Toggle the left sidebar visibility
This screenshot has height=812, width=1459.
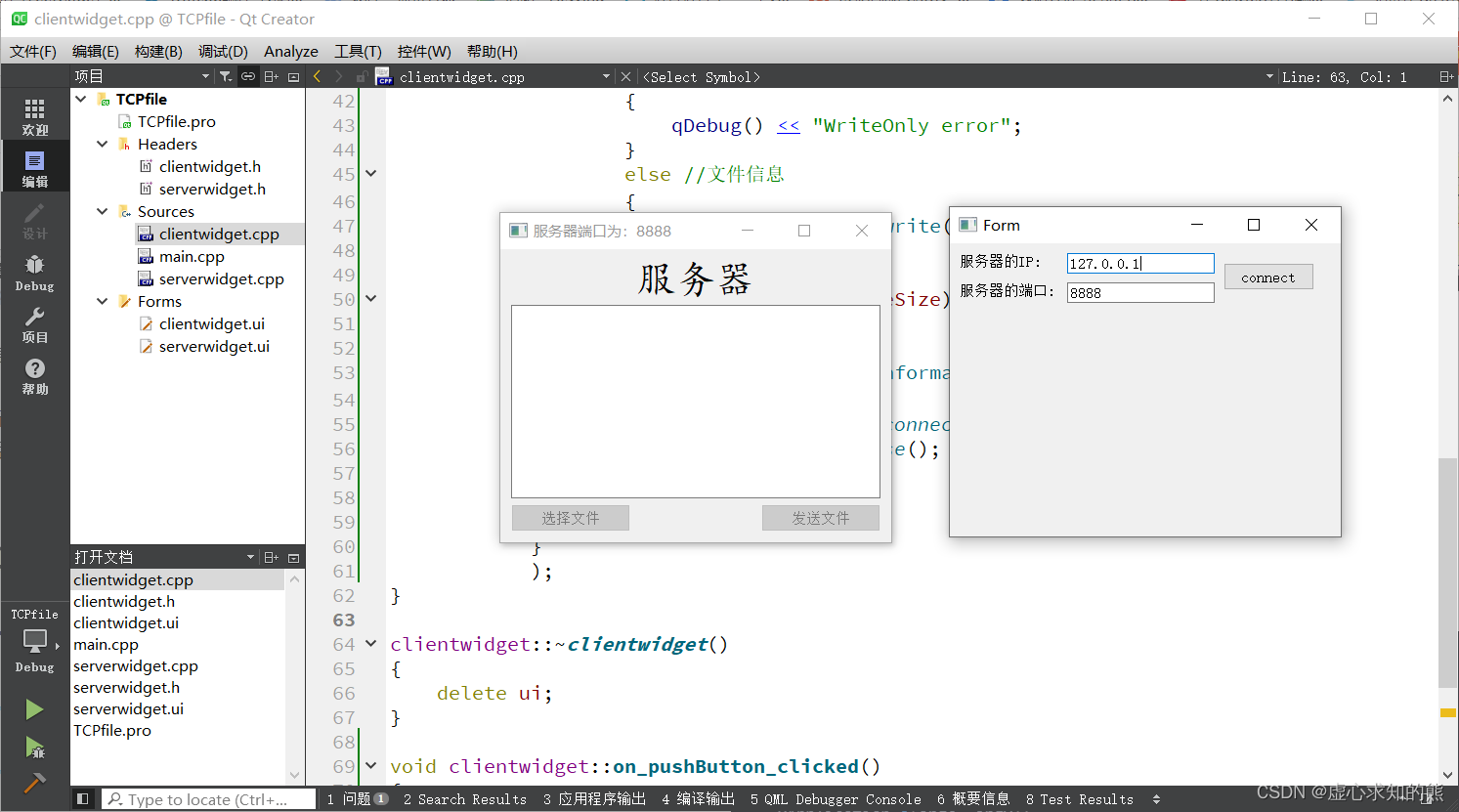[x=83, y=798]
